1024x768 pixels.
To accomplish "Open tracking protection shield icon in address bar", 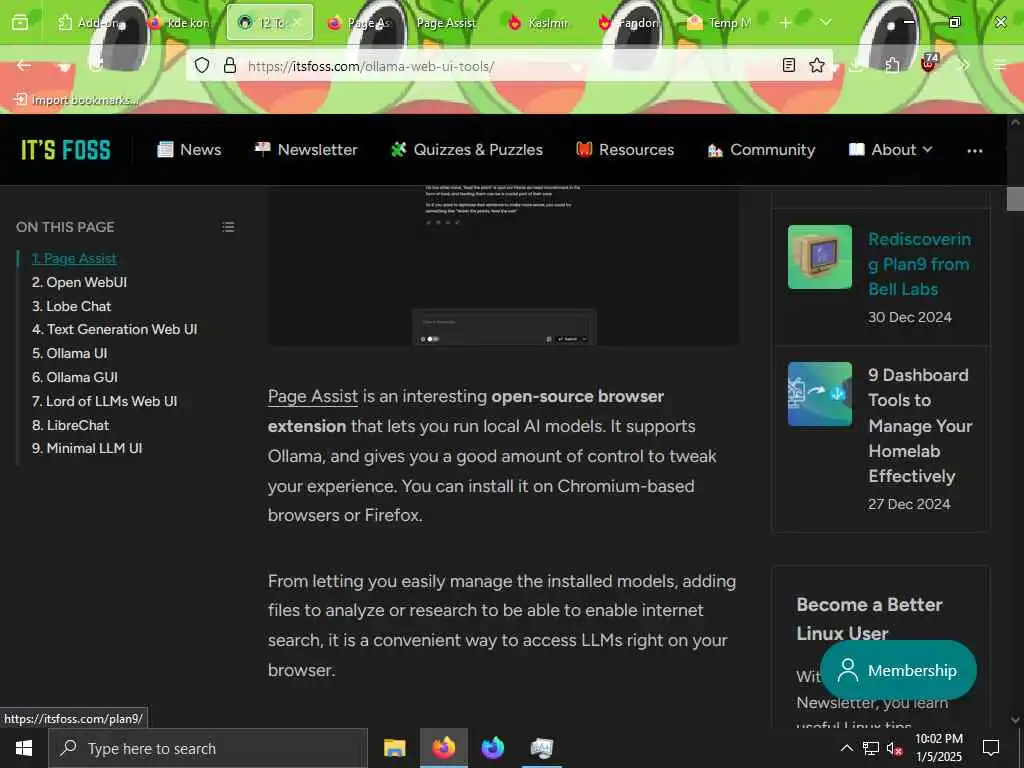I will coord(202,65).
